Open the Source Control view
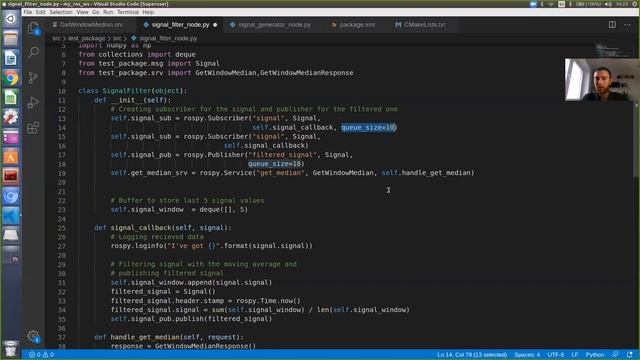640x360 pixels. pos(33,78)
